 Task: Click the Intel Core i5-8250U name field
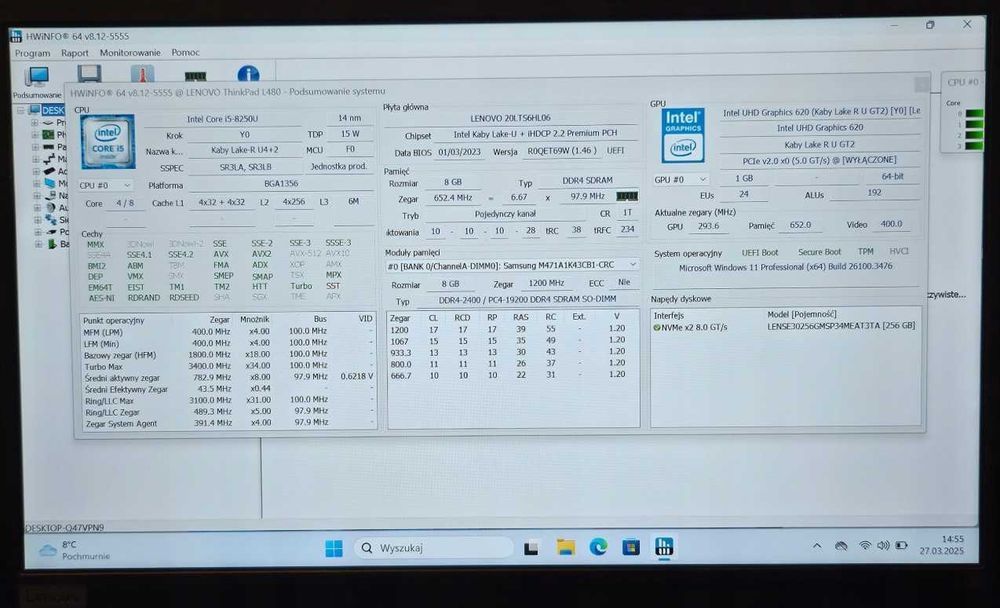point(222,119)
